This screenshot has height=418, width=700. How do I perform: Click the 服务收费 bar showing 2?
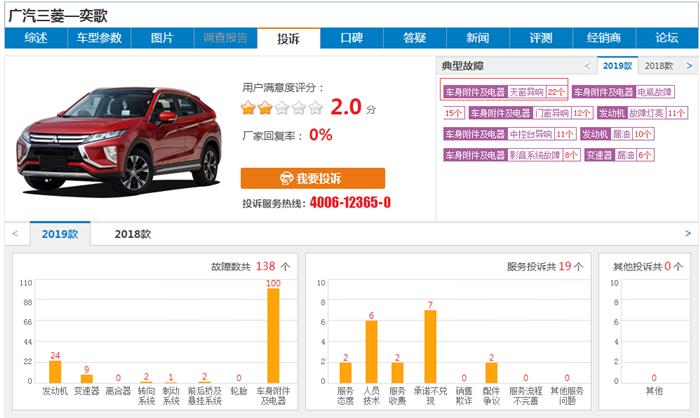(x=397, y=372)
